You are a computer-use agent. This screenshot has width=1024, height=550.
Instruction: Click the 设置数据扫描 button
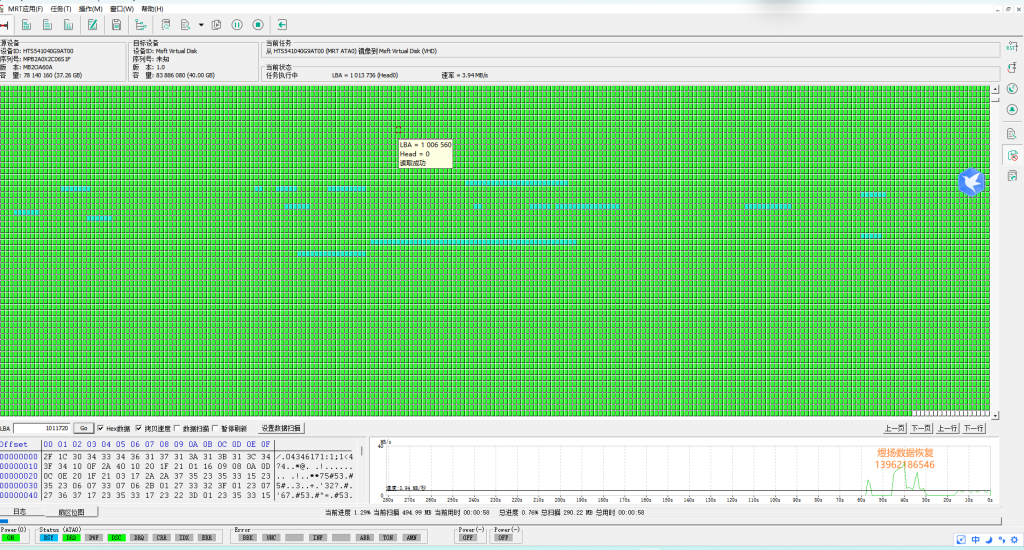pos(281,429)
